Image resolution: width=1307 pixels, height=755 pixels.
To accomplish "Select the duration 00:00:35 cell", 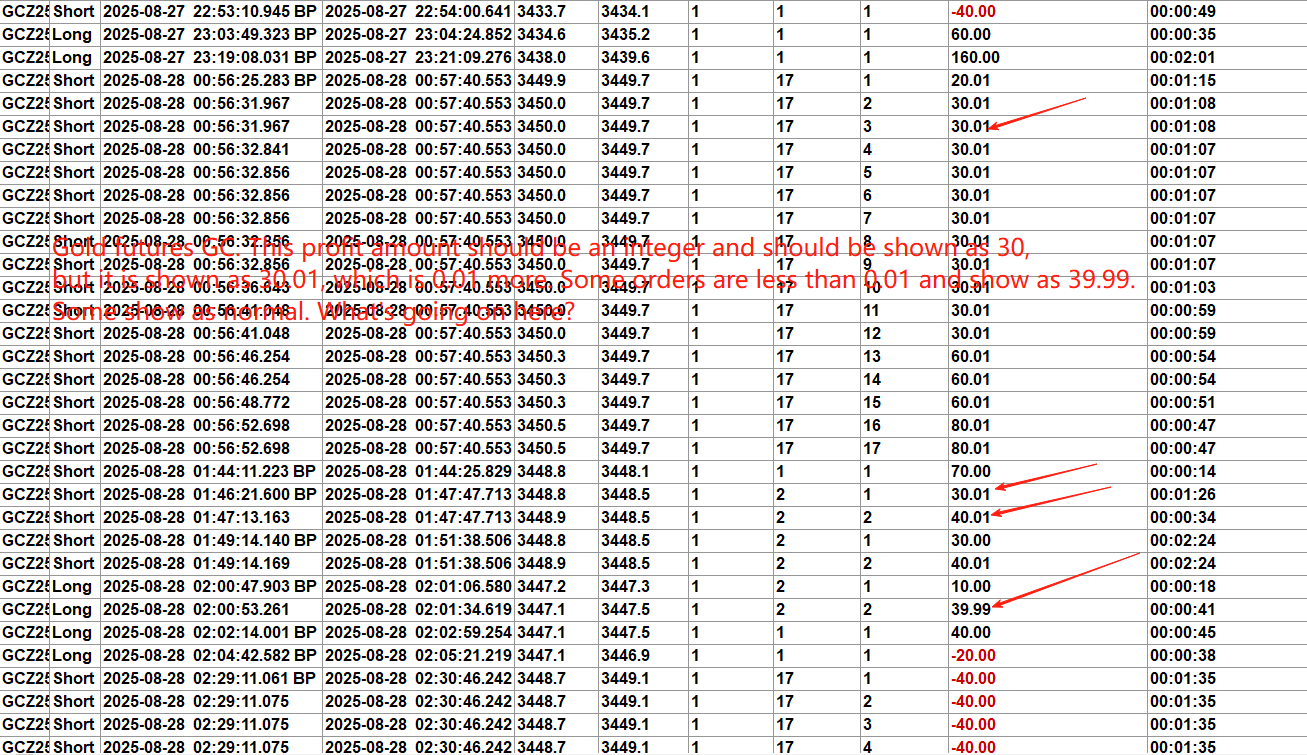I will click(x=1226, y=34).
